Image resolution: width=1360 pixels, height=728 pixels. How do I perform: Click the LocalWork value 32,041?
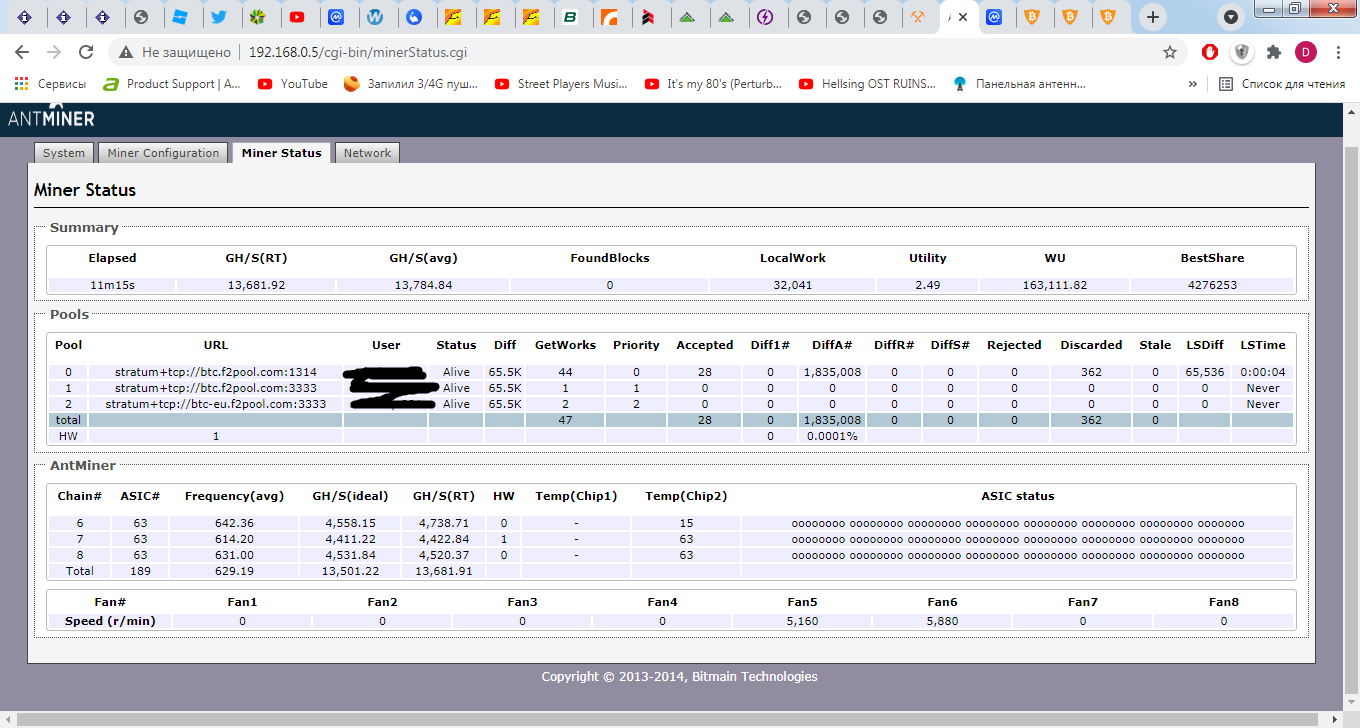tap(792, 285)
